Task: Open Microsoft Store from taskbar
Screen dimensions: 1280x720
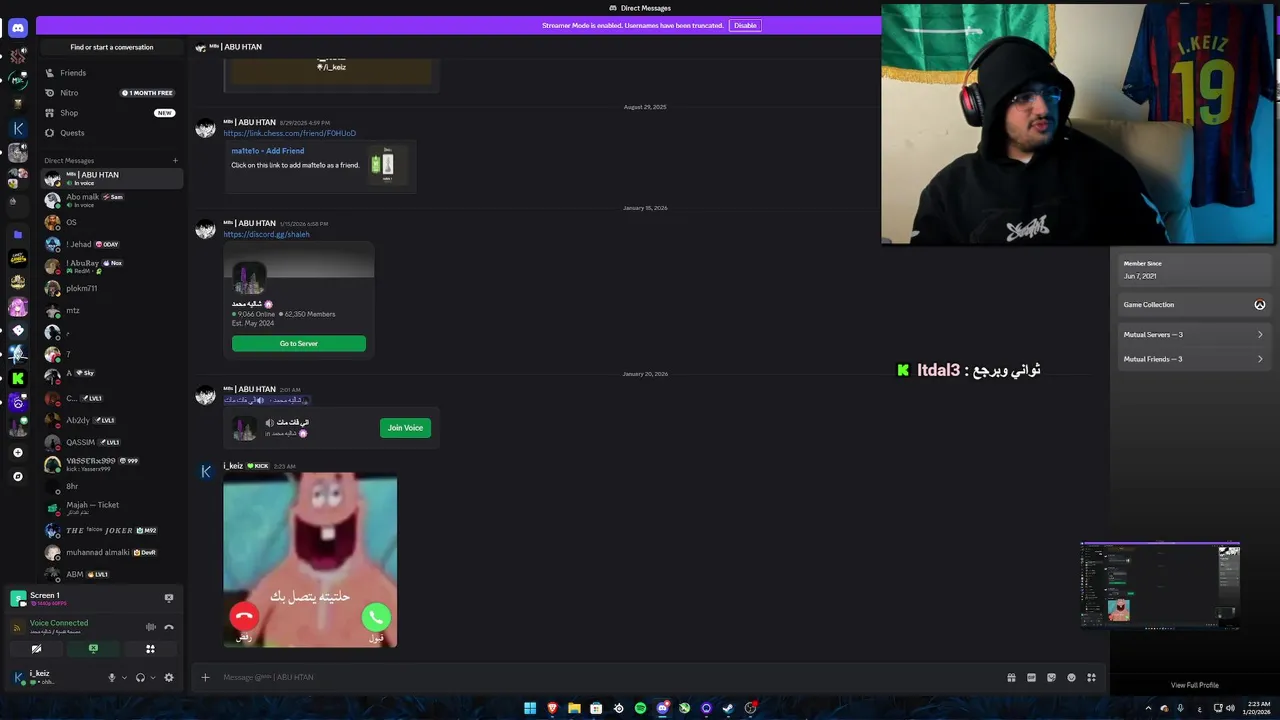Action: pyautogui.click(x=596, y=708)
